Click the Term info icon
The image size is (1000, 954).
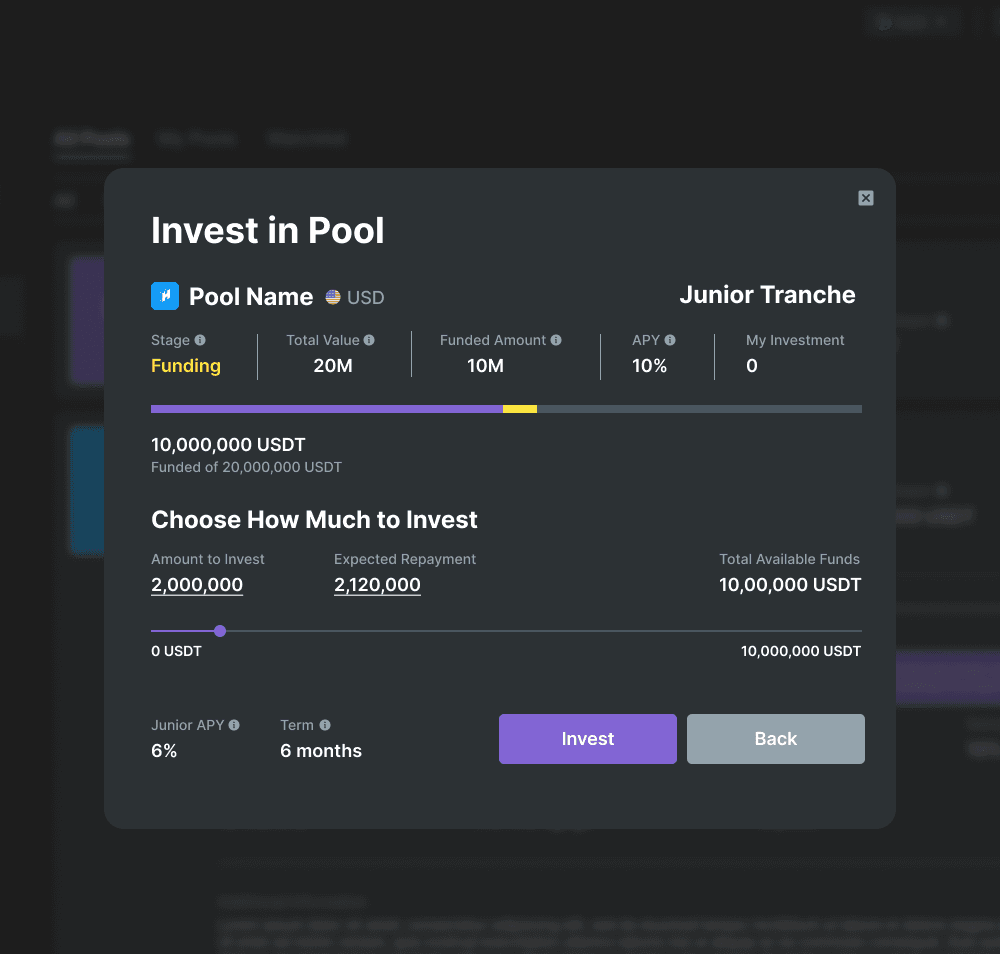click(x=325, y=725)
